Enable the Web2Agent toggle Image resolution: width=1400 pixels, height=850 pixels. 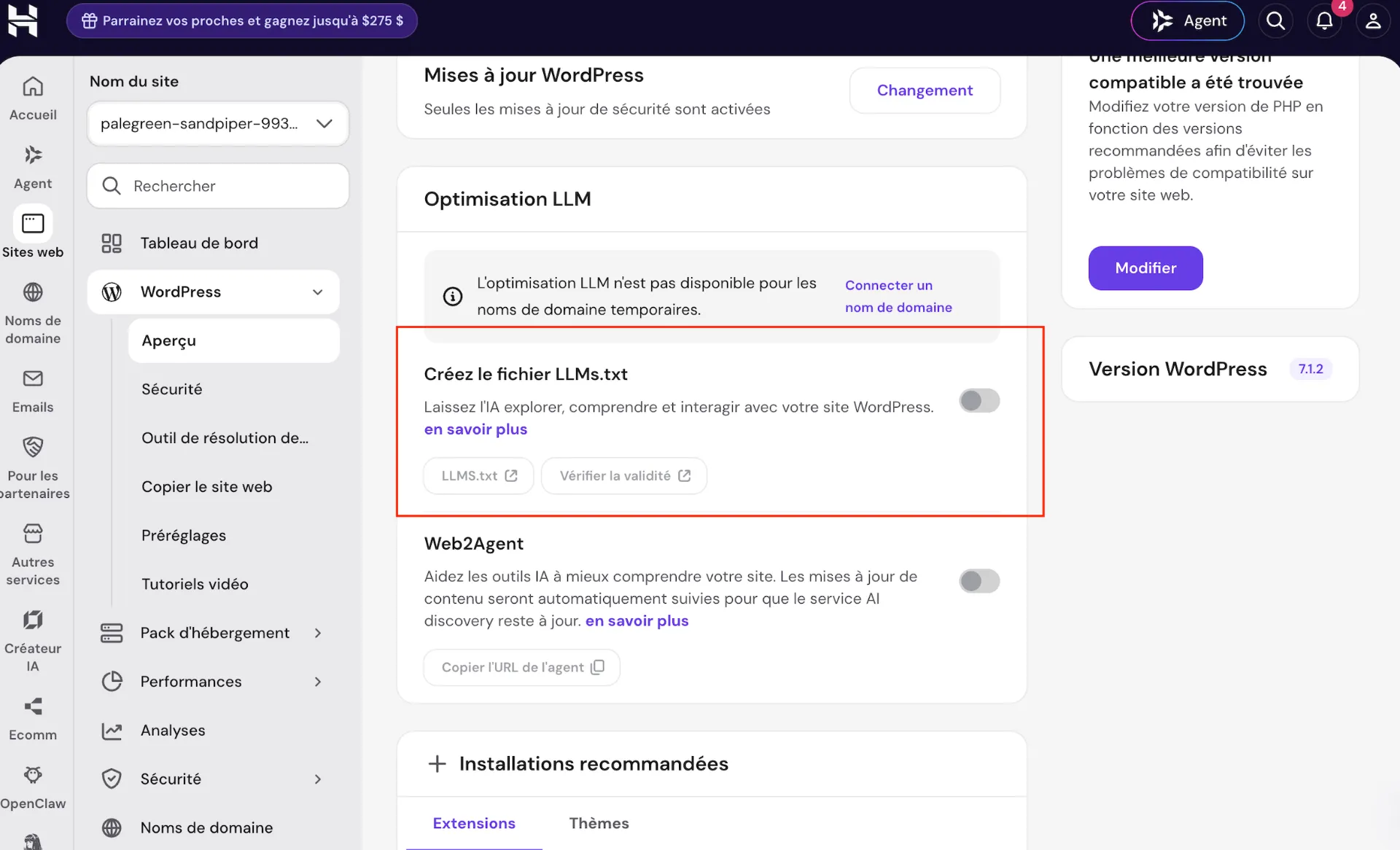979,581
